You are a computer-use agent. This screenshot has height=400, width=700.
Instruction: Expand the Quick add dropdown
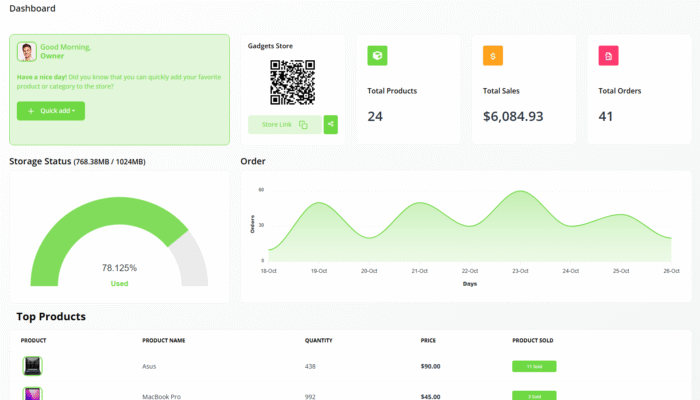[51, 111]
